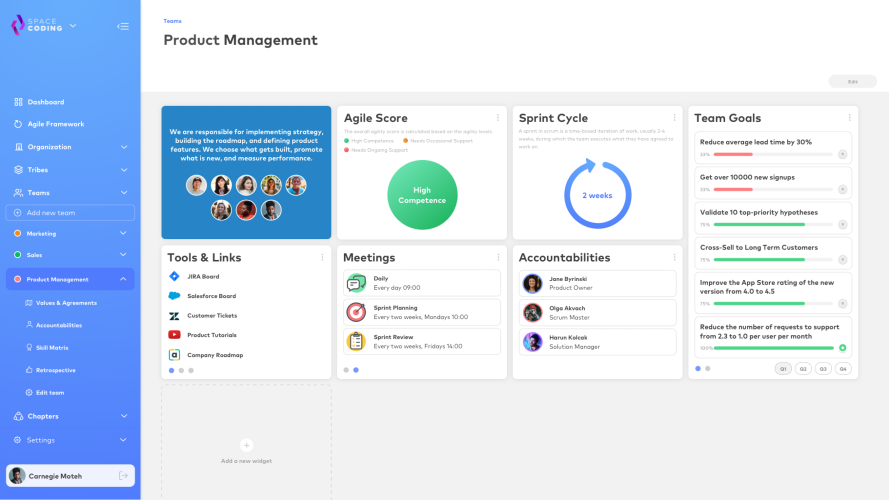Click the 2 weeks sprint cycle ring

tap(598, 194)
